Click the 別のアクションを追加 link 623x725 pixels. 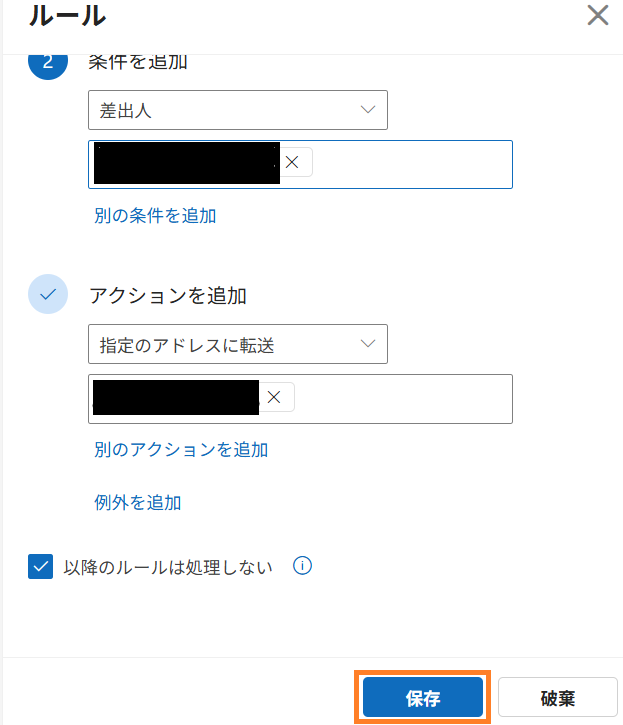tap(181, 449)
